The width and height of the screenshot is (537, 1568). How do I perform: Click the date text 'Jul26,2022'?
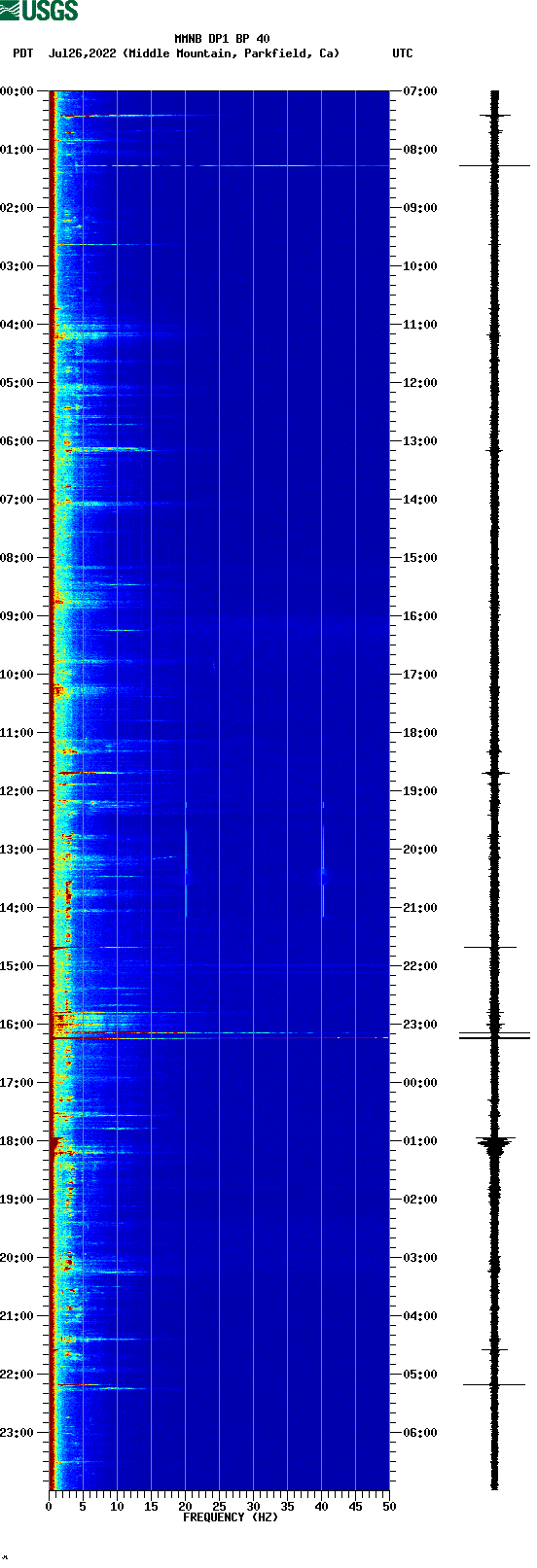[82, 53]
